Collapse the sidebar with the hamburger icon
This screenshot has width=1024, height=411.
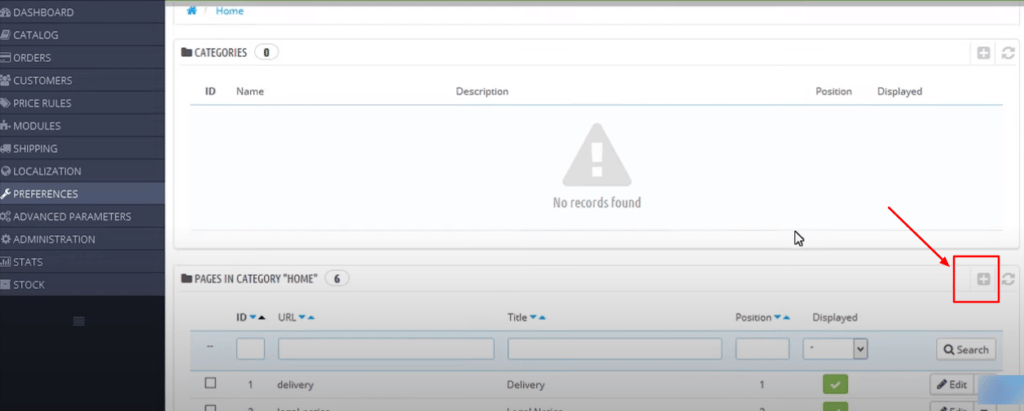80,321
